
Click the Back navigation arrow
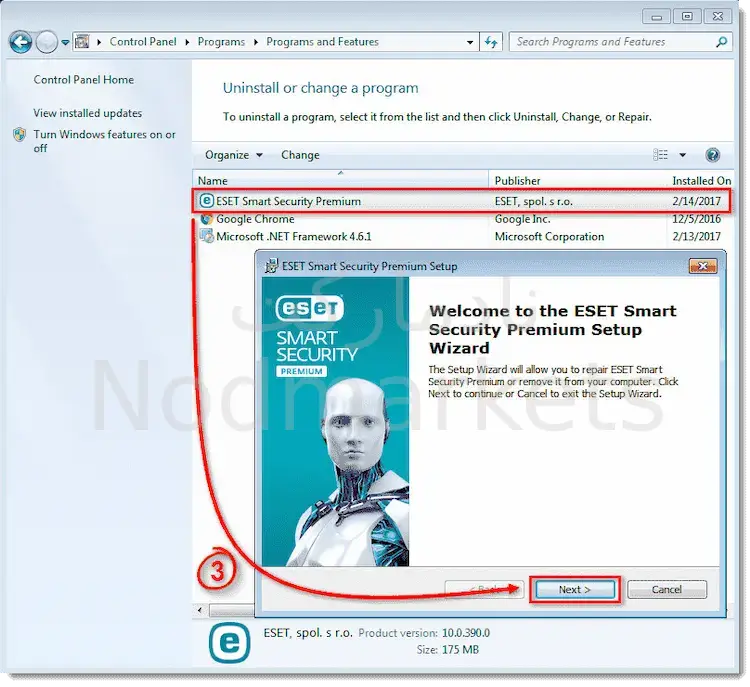click(x=21, y=42)
